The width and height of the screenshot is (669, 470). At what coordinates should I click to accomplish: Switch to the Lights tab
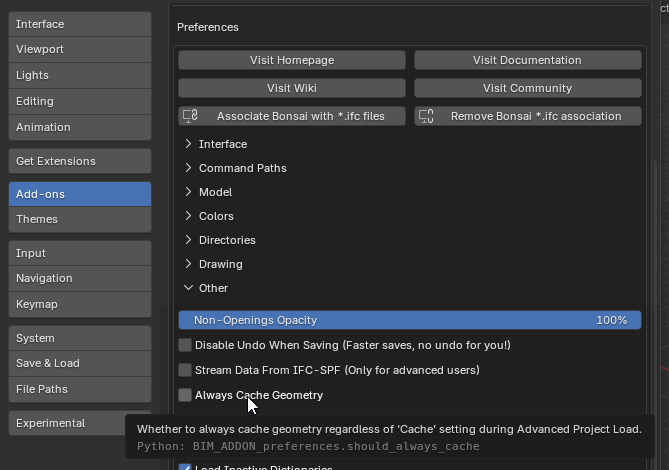tap(80, 75)
